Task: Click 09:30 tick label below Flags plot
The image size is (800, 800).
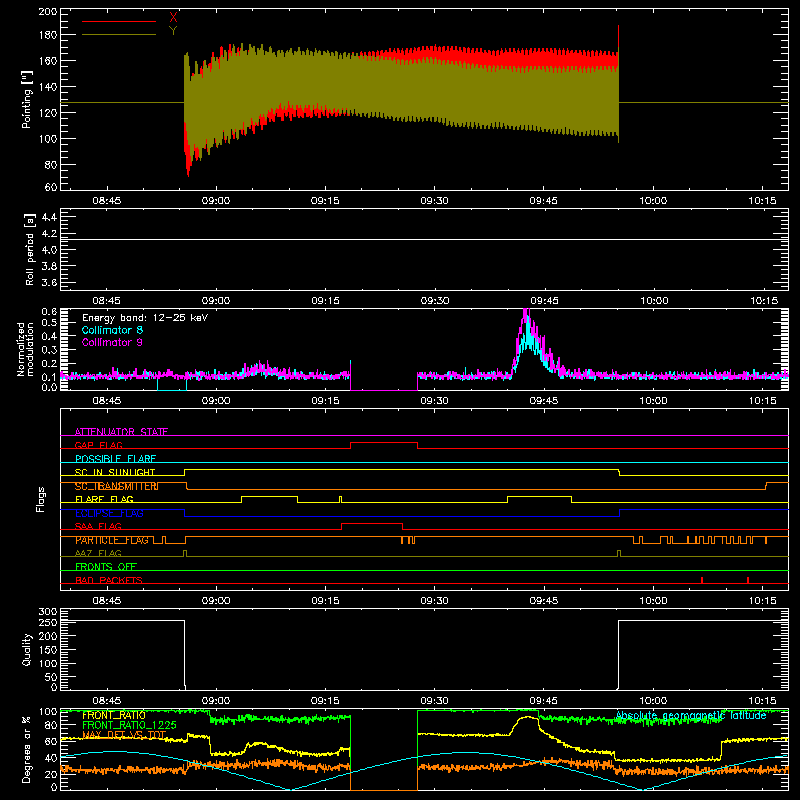Action: coord(434,601)
